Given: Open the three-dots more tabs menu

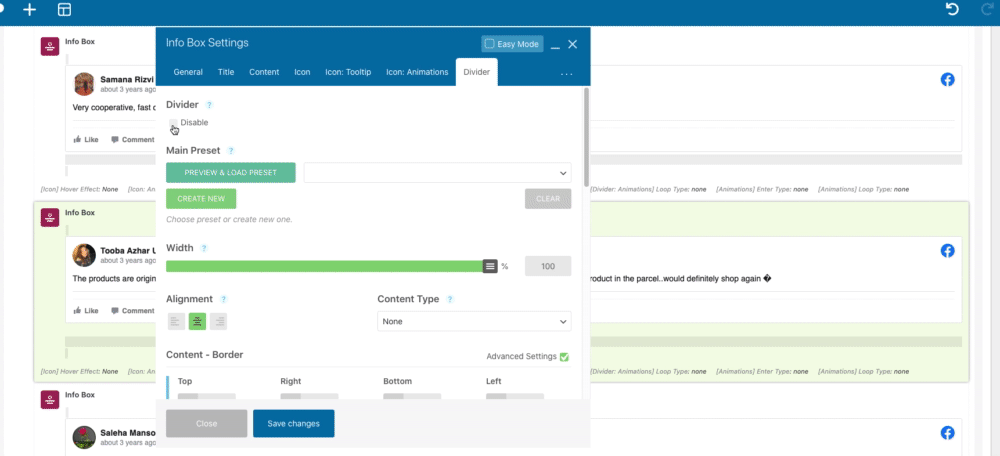Looking at the screenshot, I should coord(566,74).
